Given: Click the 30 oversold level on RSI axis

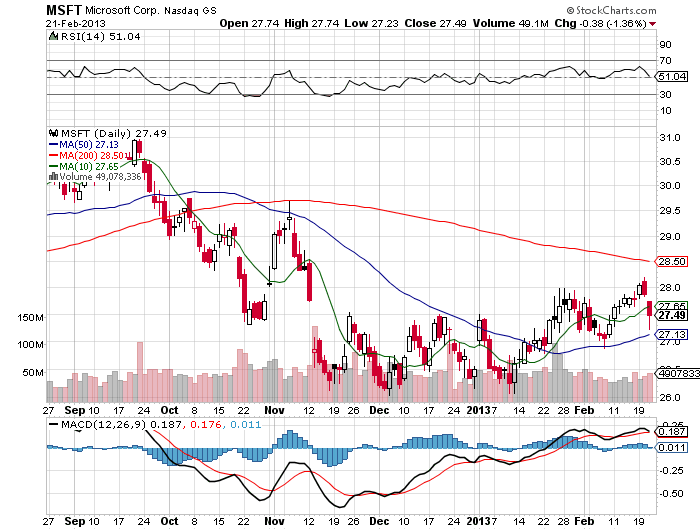Looking at the screenshot, I should coord(665,94).
